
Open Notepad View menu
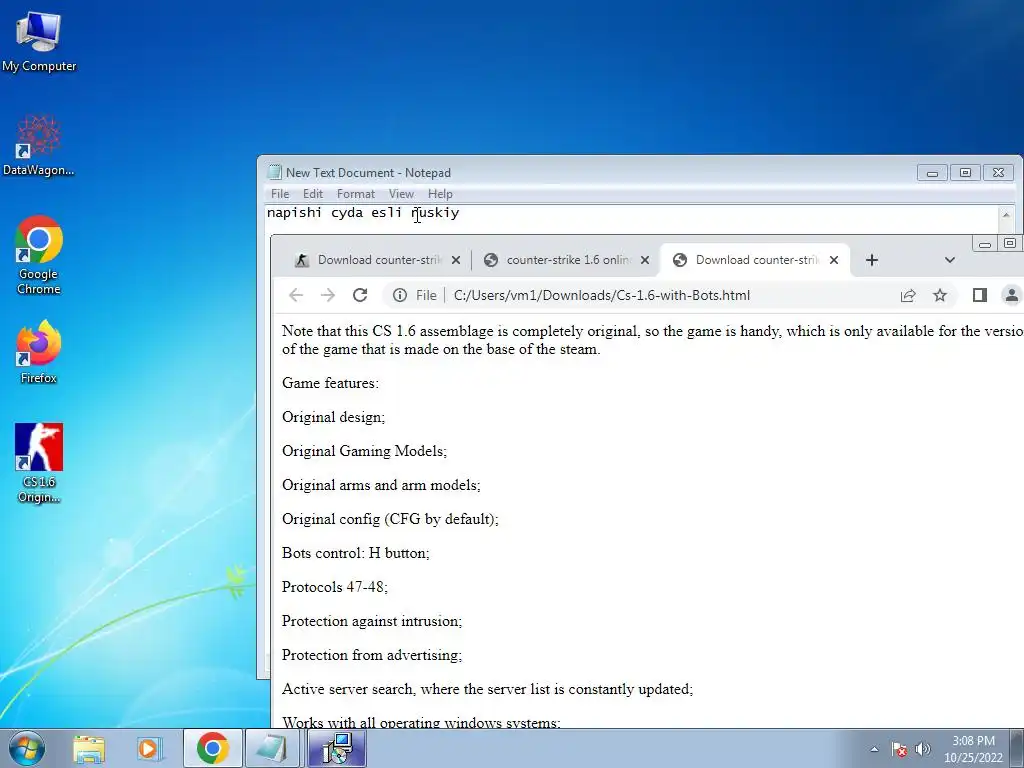point(401,194)
